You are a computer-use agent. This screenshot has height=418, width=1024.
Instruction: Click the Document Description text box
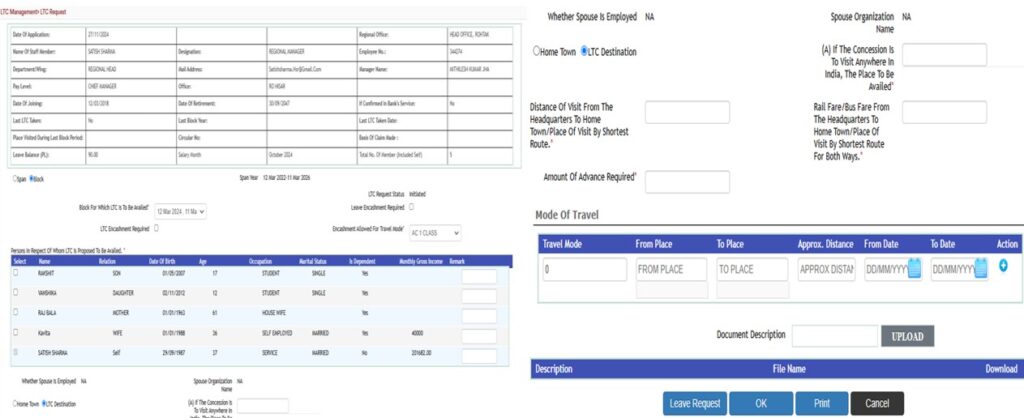click(833, 336)
